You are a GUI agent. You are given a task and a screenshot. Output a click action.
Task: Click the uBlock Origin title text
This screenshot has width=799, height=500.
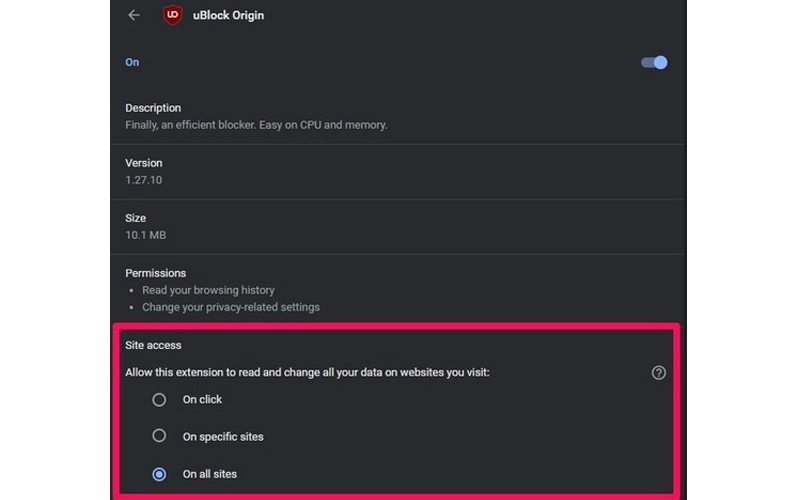pos(231,16)
